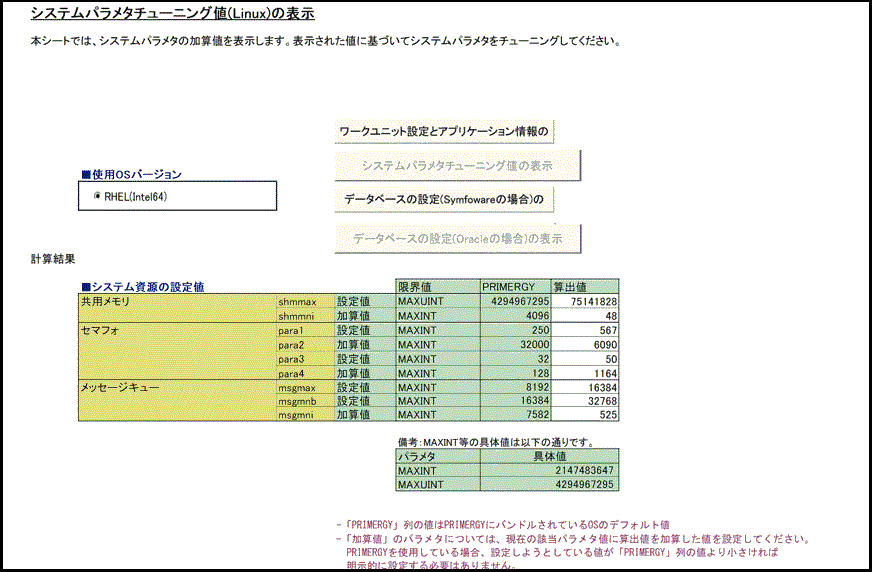Click the 共用メモリ category cell
872x572 pixels.
coord(177,309)
